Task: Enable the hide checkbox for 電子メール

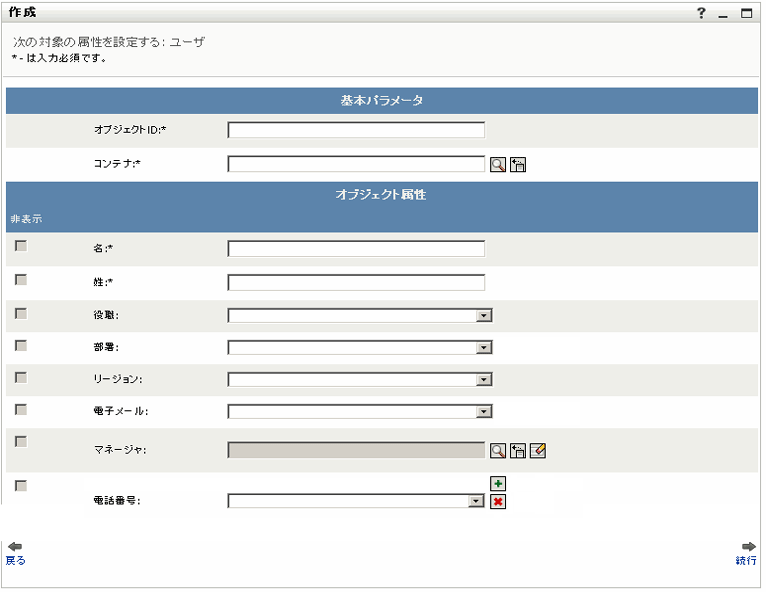Action: tap(21, 410)
